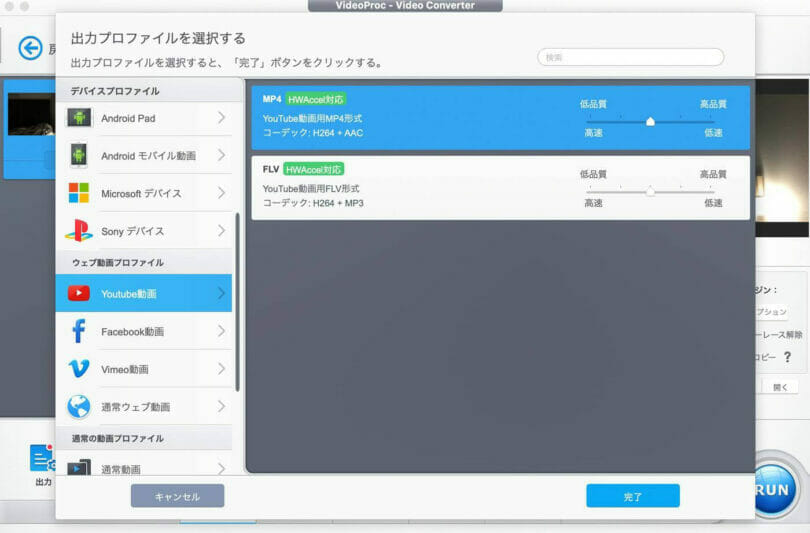Select Microsoft デバイス profile label
This screenshot has height=533, width=810.
(x=141, y=194)
